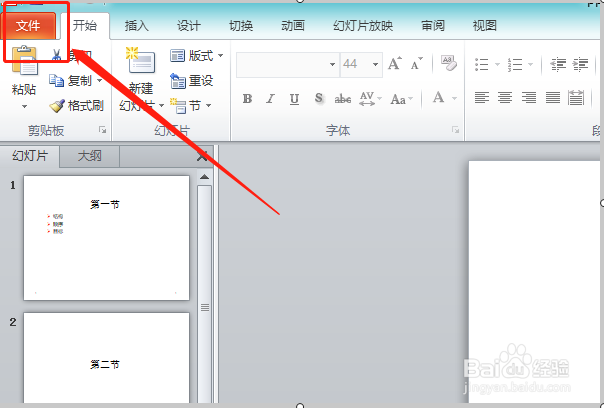Justify text alignment
604x408 pixels.
pos(552,97)
